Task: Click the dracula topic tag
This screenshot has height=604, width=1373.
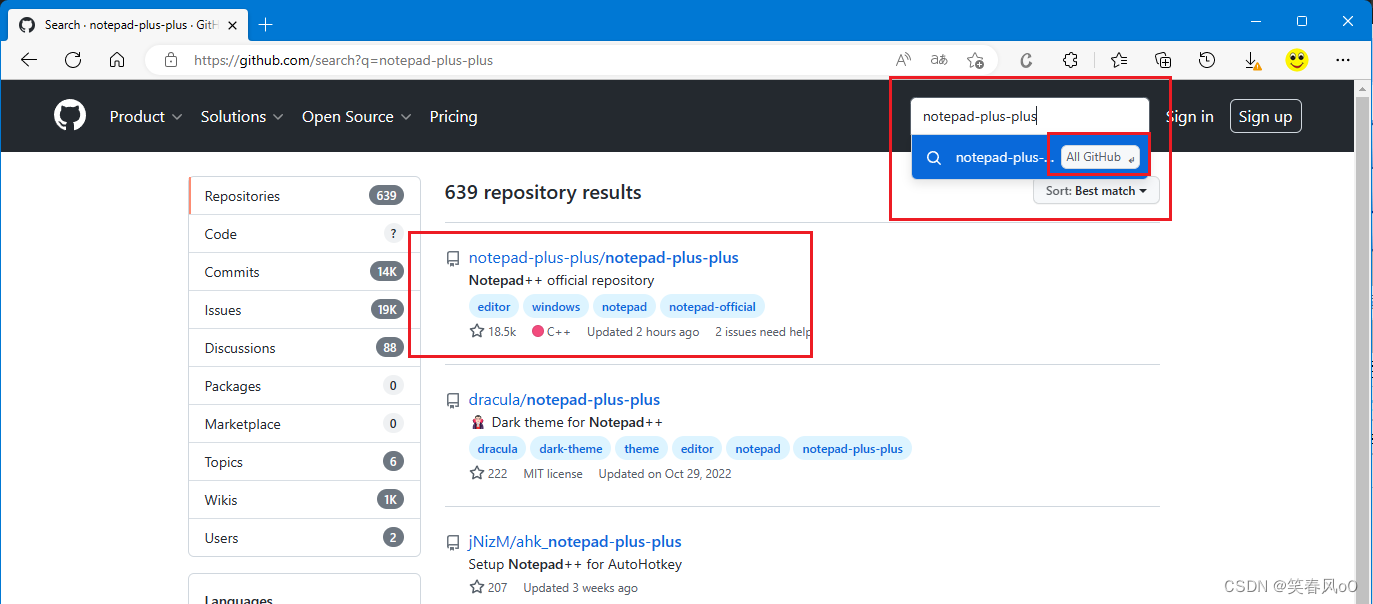Action: coord(497,449)
